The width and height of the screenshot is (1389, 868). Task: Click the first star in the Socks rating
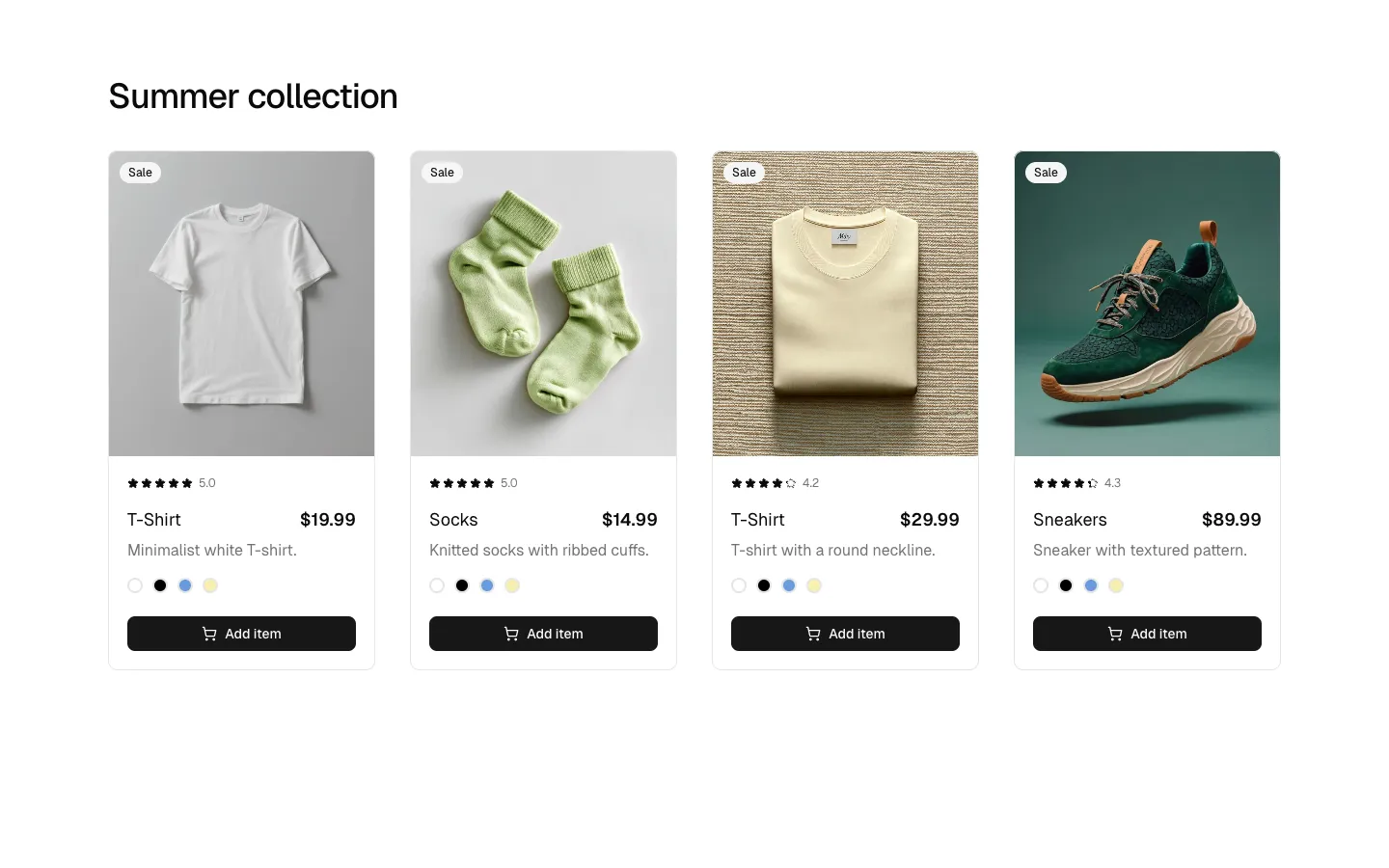[x=434, y=482]
